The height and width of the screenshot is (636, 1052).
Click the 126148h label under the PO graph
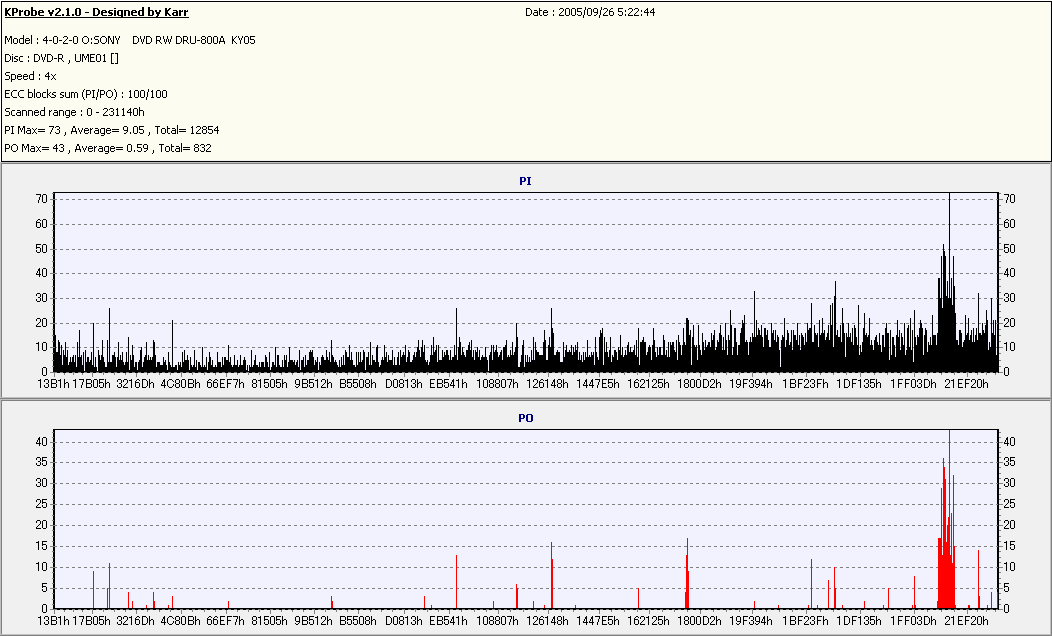547,621
